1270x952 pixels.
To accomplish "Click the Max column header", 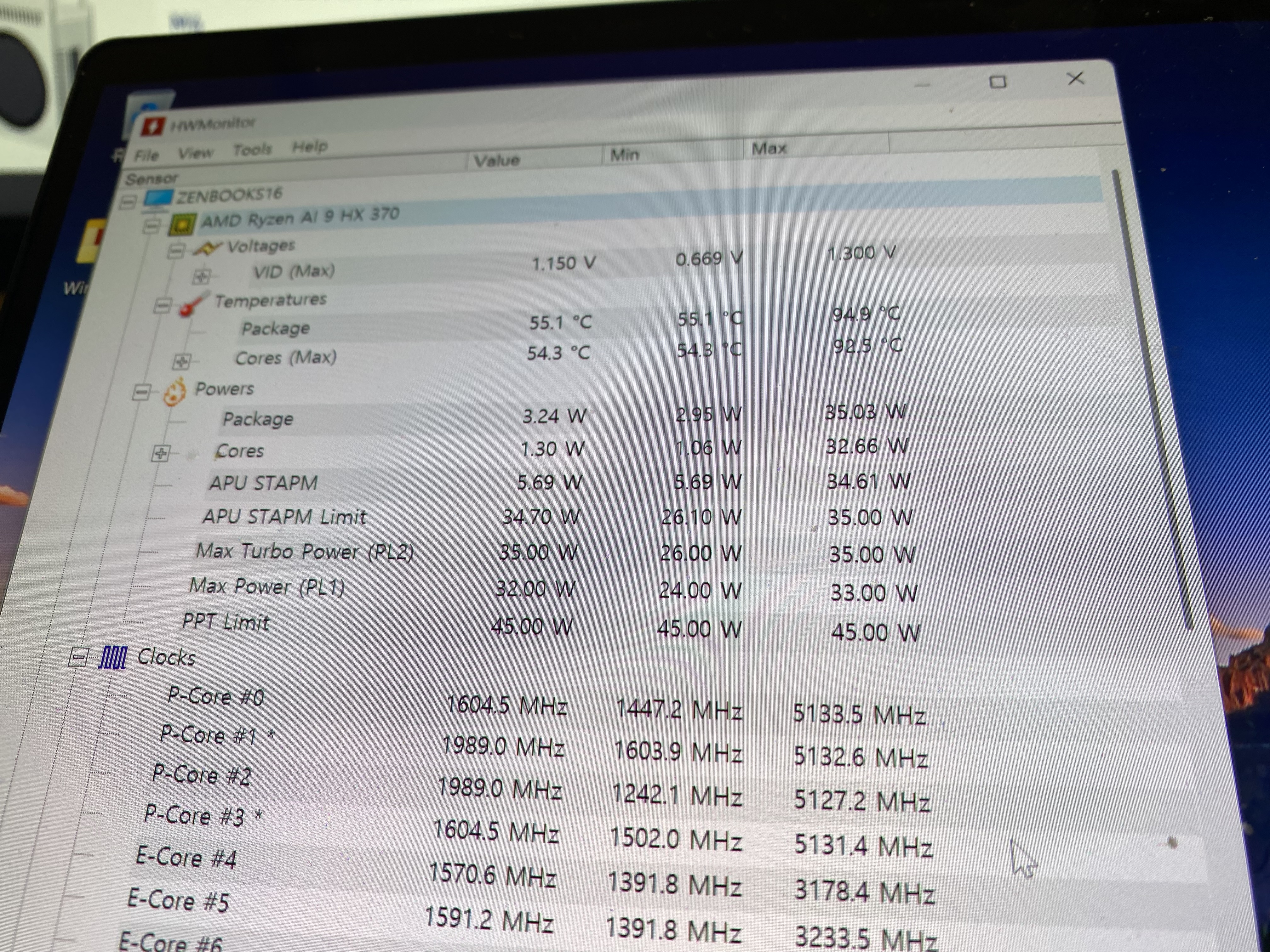I will [769, 149].
